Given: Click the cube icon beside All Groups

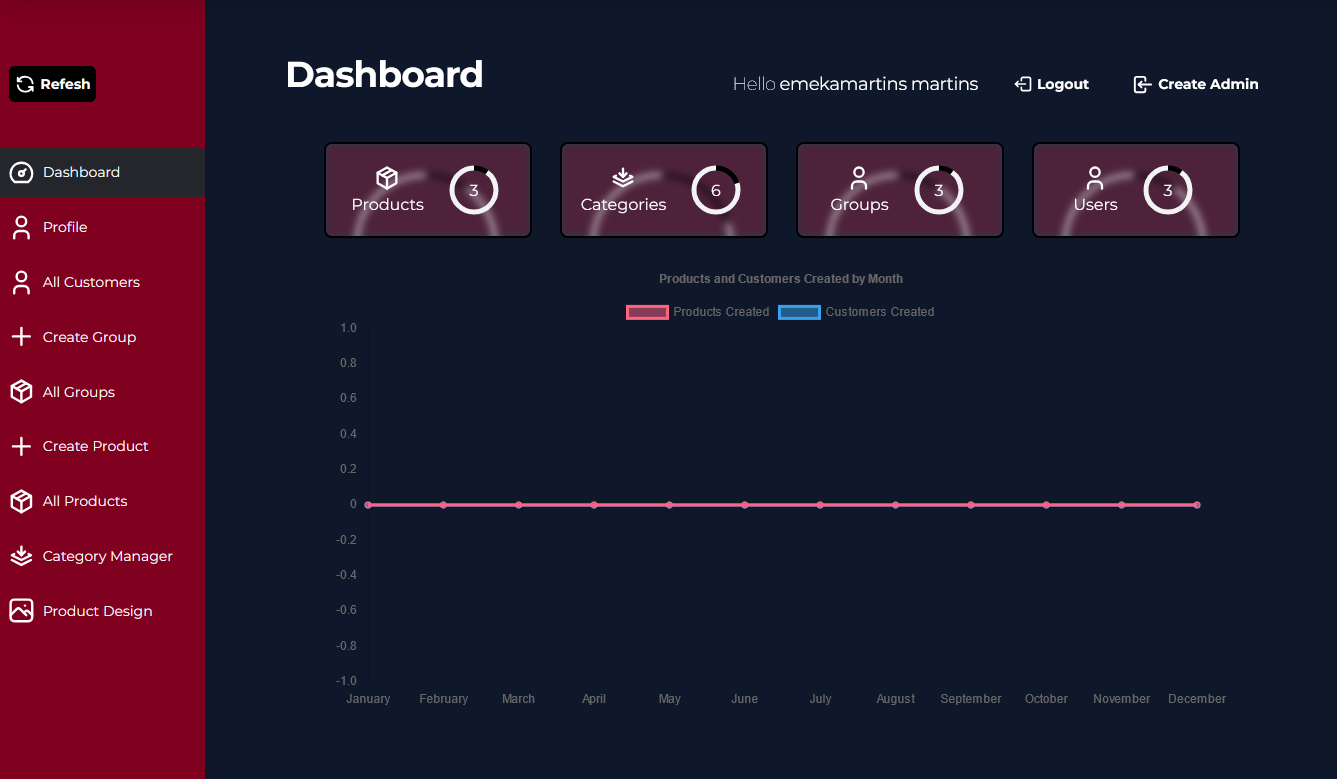Looking at the screenshot, I should (21, 392).
